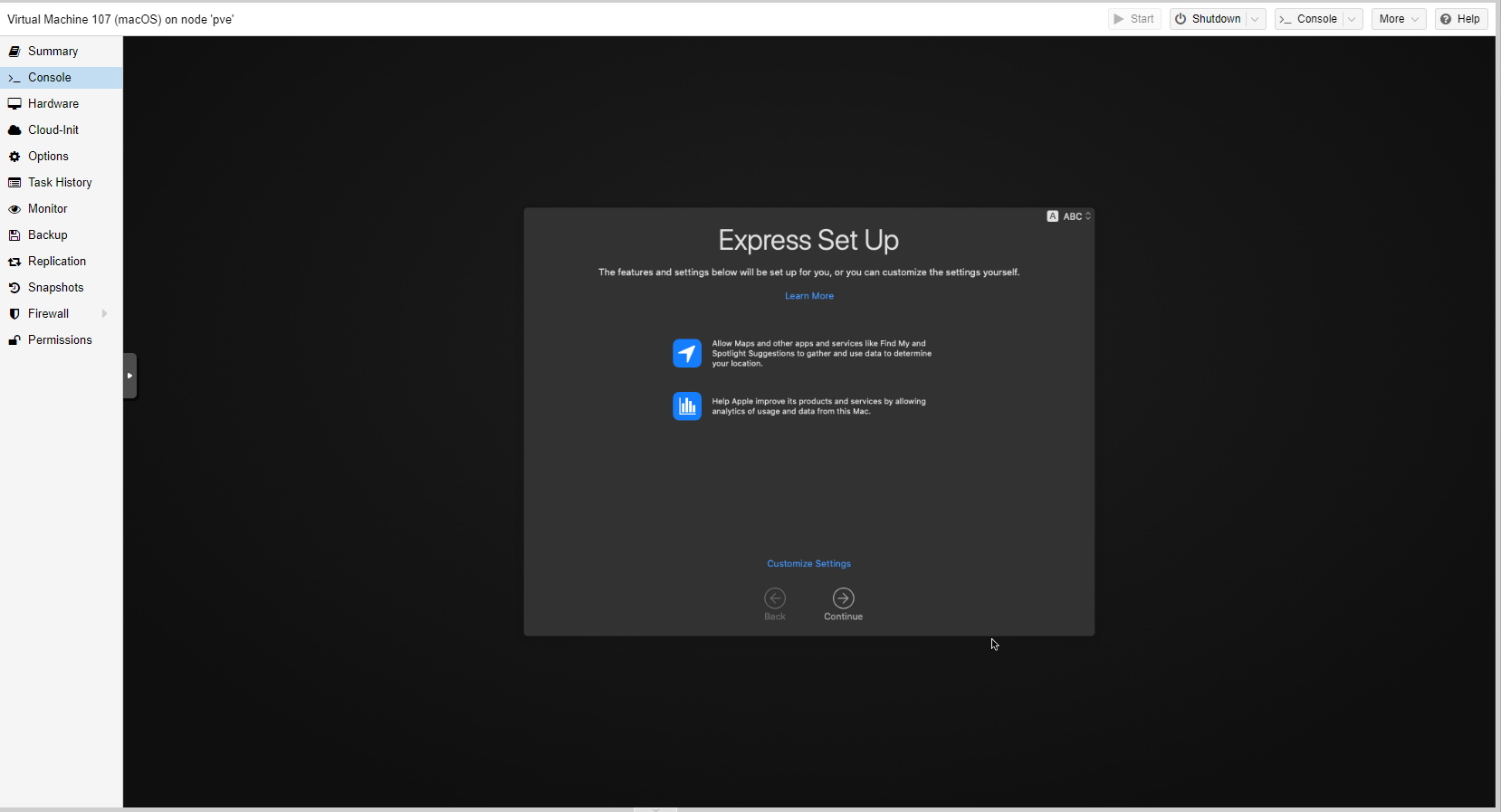
Task: Click the Analytics bar chart icon
Action: pos(687,406)
